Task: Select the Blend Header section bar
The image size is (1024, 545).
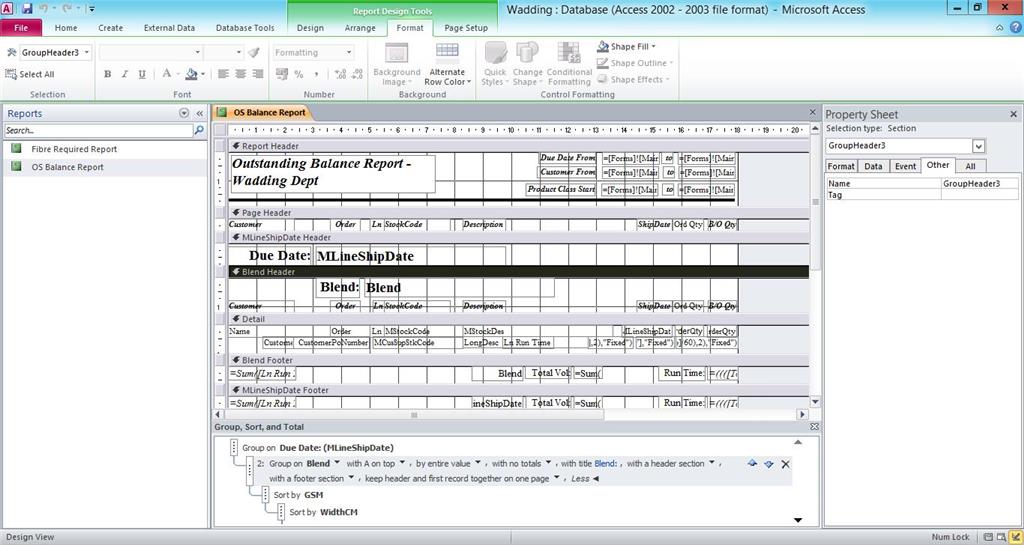Action: (x=519, y=272)
